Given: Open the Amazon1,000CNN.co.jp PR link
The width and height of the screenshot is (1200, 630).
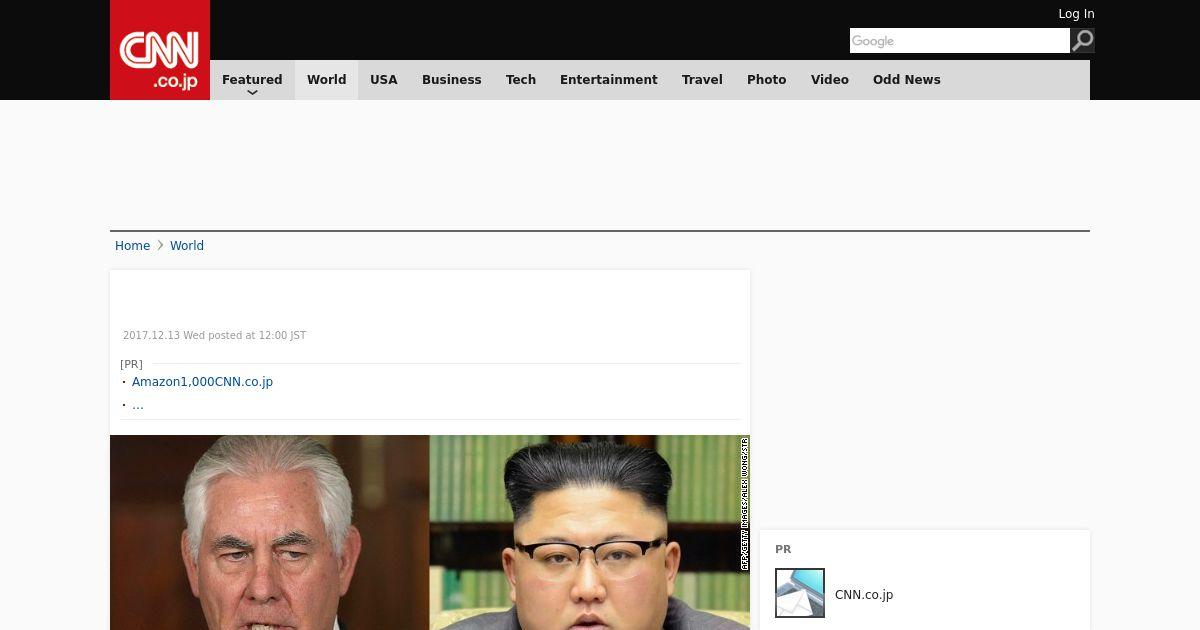Looking at the screenshot, I should pos(202,382).
